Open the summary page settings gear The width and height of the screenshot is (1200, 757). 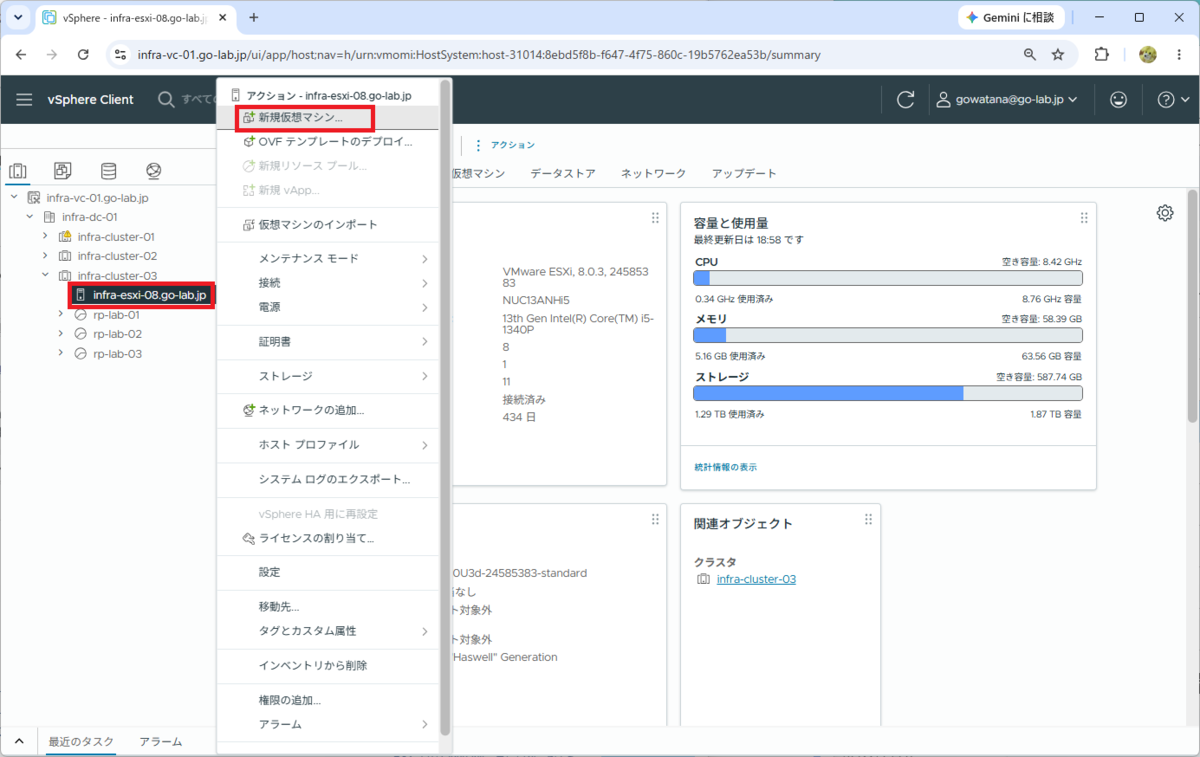tap(1165, 213)
